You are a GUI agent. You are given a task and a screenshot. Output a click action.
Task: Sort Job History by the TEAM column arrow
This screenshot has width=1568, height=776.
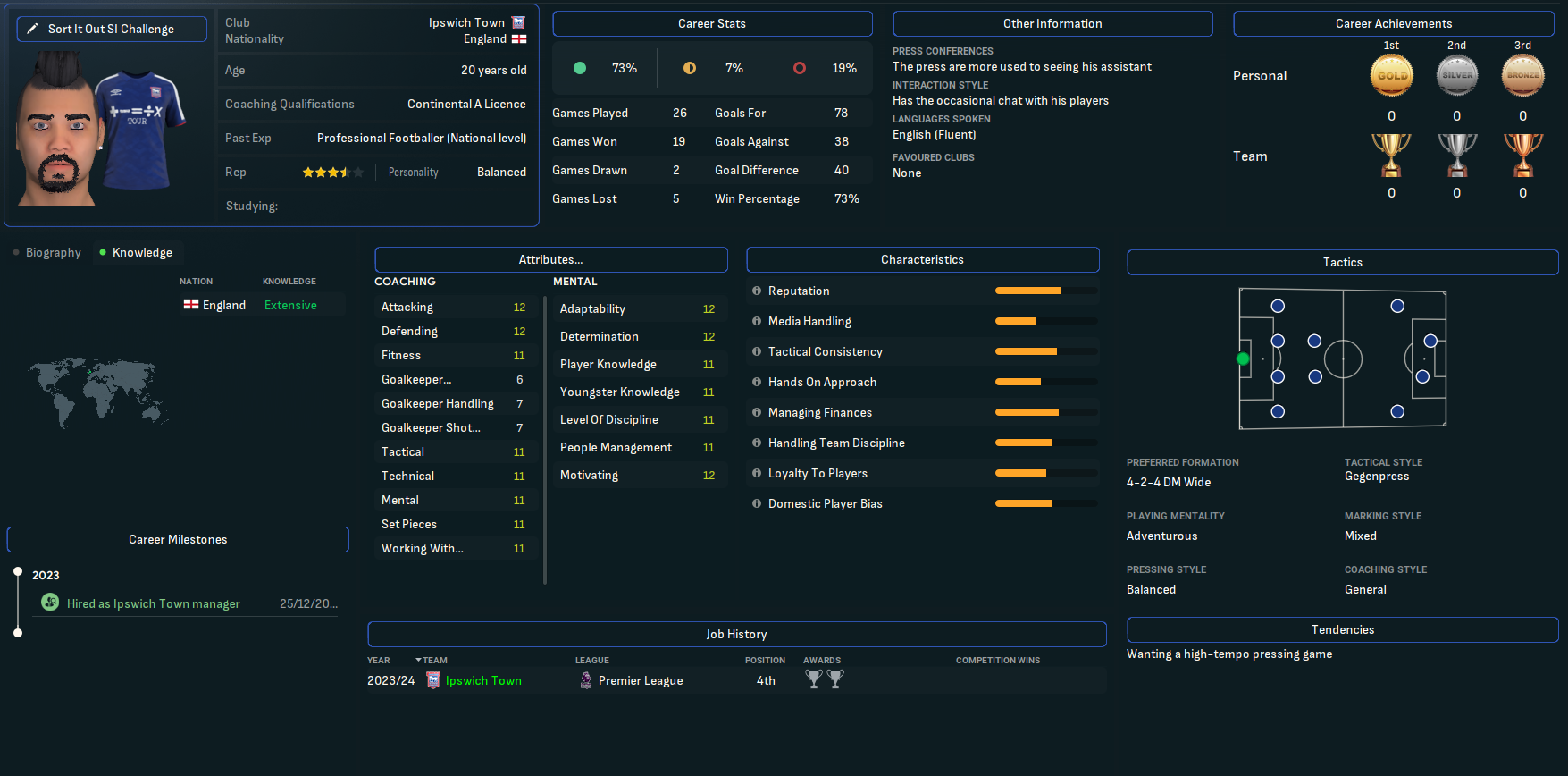418,660
